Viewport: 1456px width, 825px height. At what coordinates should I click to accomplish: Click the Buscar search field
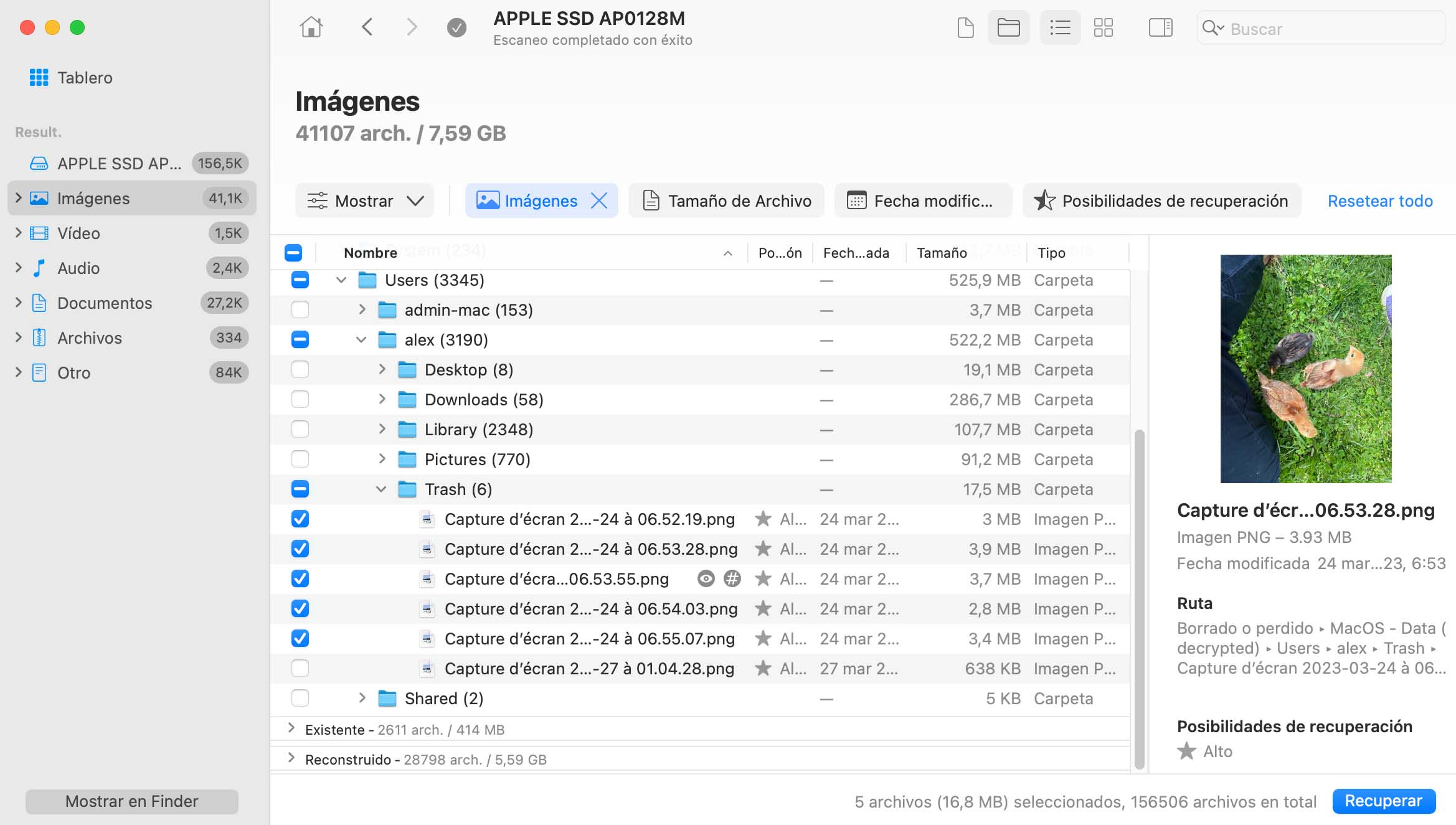tap(1320, 29)
